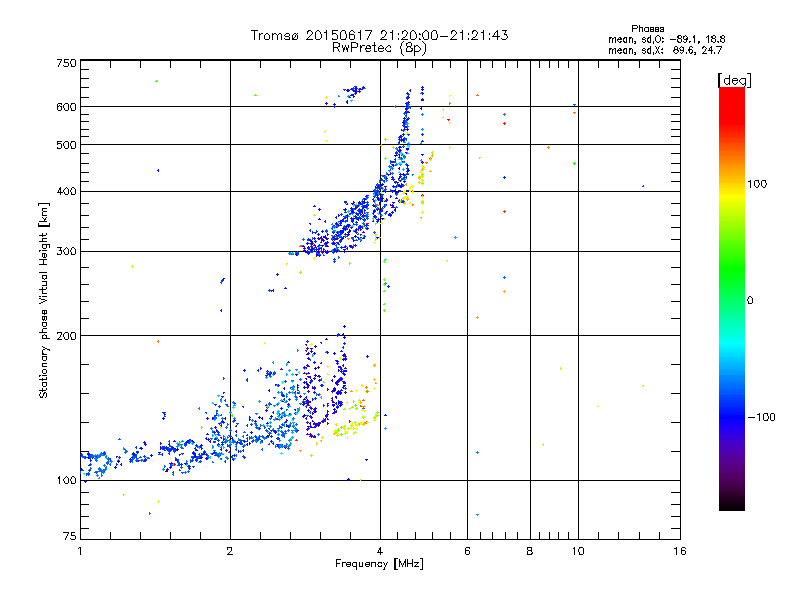Screen dimensions: 800x600
Task: Click the '300' y-axis tick label
Action: [x=67, y=252]
